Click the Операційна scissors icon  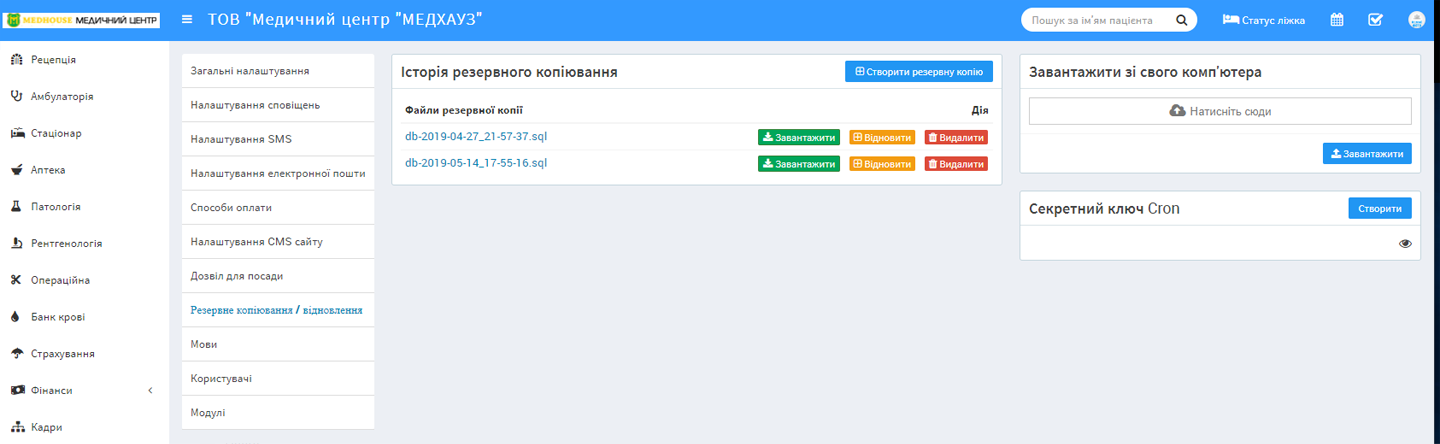16,280
